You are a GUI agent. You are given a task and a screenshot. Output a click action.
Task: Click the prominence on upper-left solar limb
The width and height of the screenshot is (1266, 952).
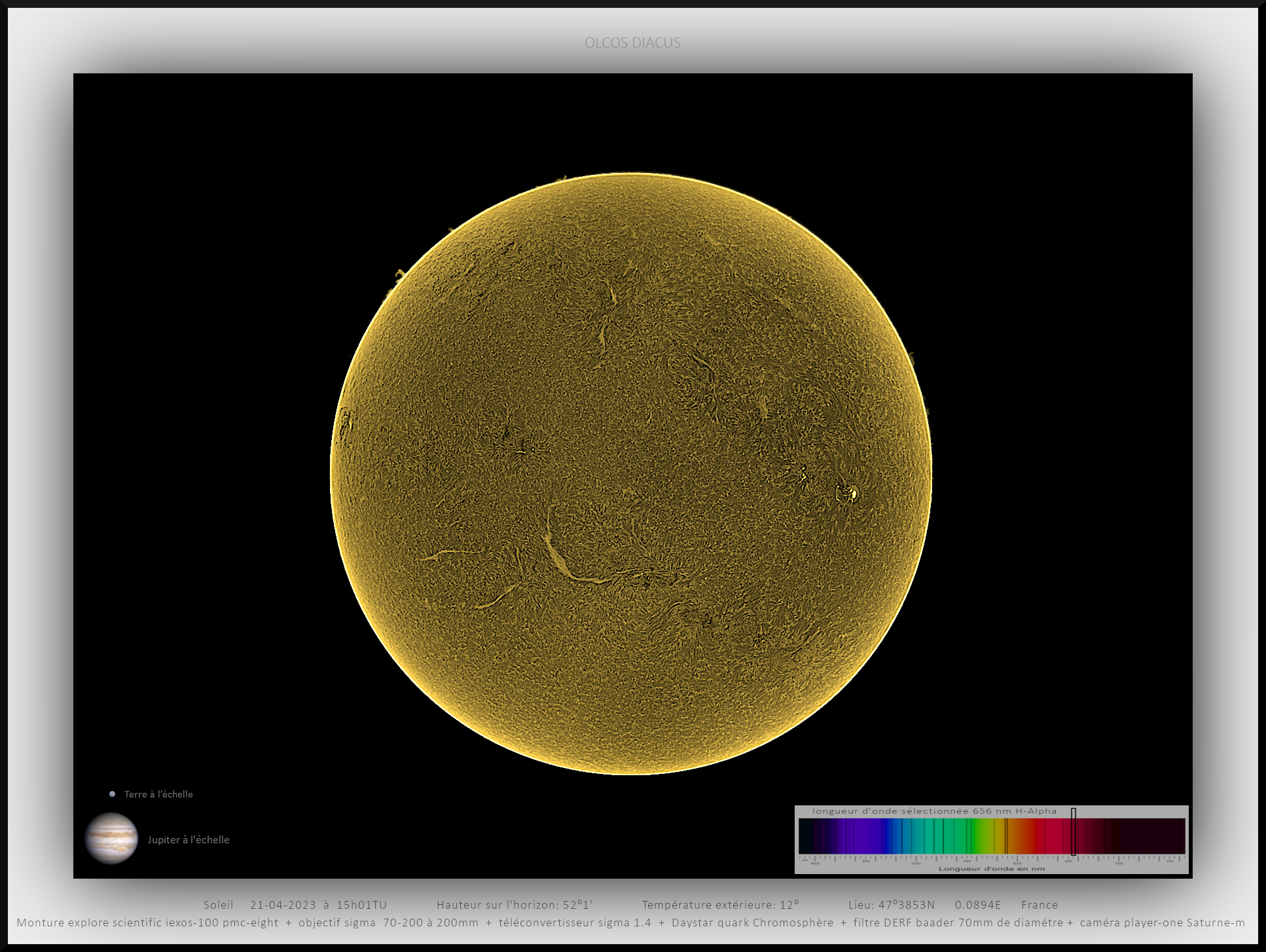(x=399, y=274)
